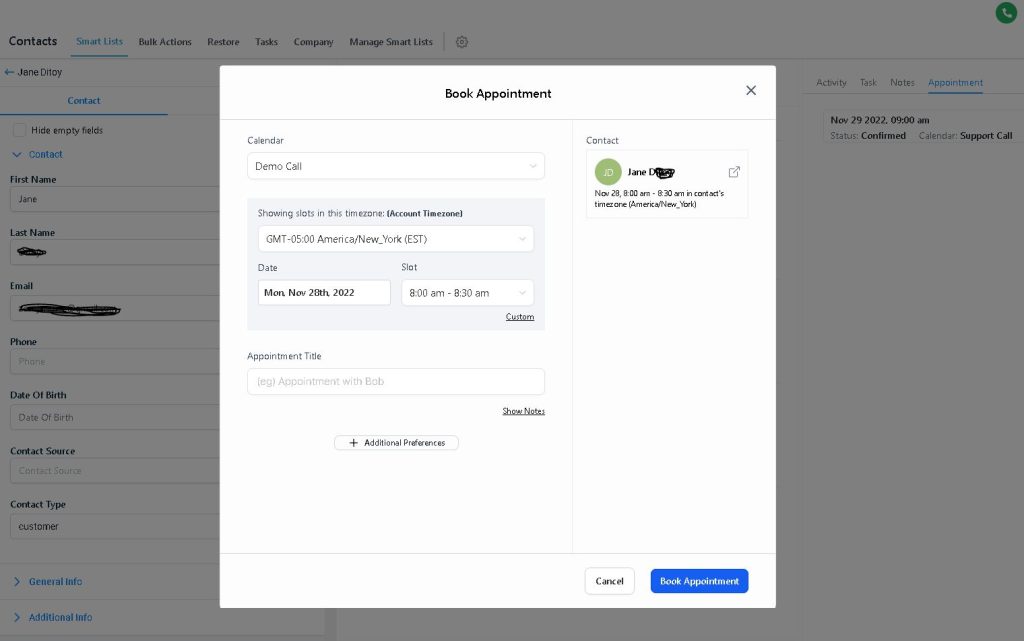
Task: Click the plus icon on Additional Preferences
Action: pyautogui.click(x=351, y=442)
